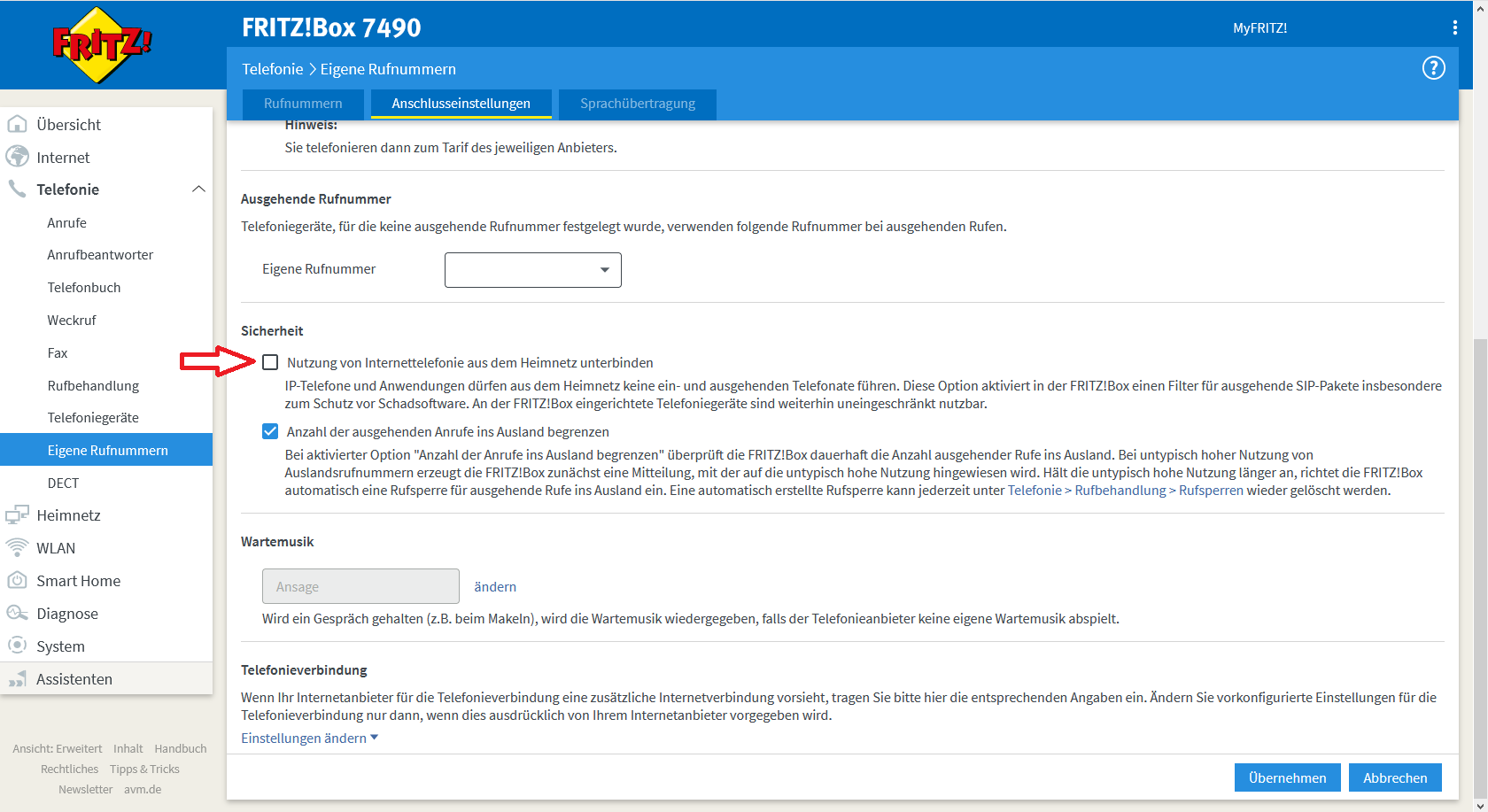
Task: Click the Heimnetz network icon
Action: 17,515
